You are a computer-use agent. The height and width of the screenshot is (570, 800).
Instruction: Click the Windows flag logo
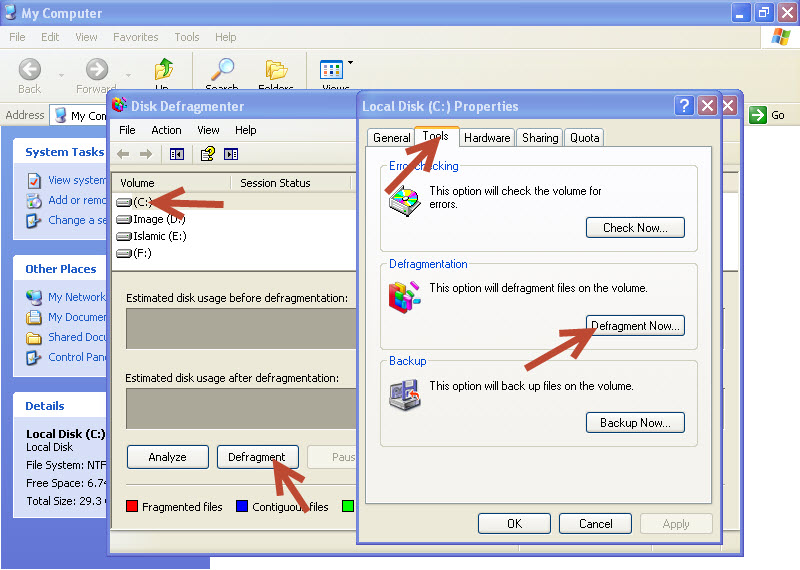[781, 37]
